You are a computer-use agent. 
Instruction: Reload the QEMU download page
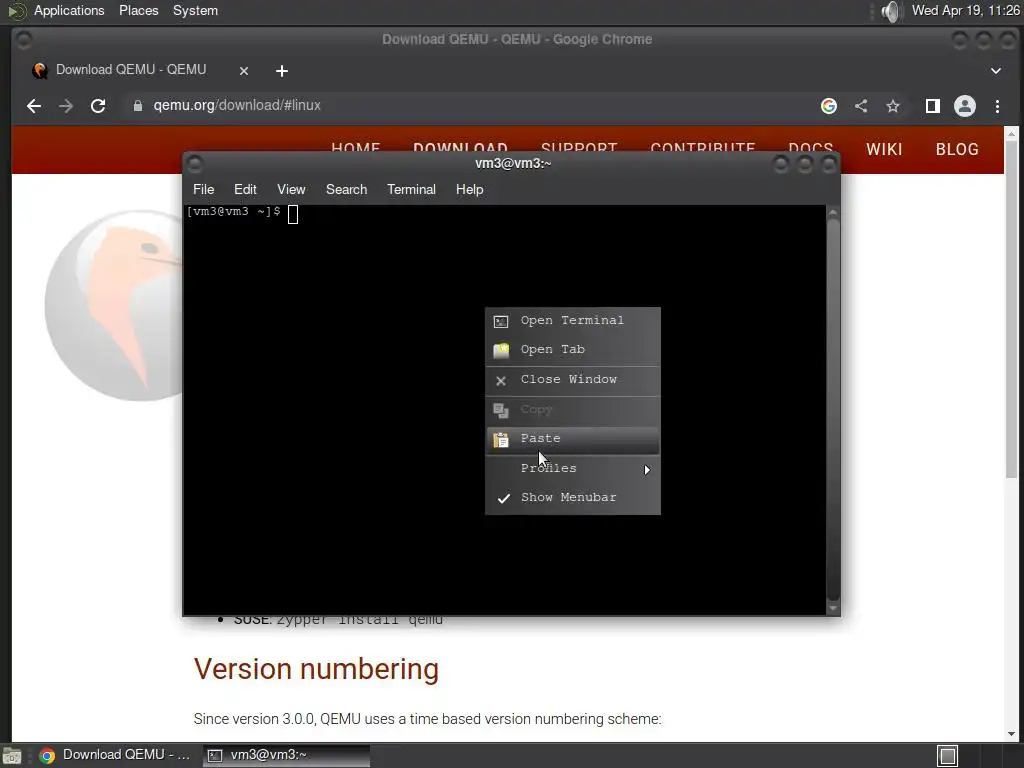(98, 106)
